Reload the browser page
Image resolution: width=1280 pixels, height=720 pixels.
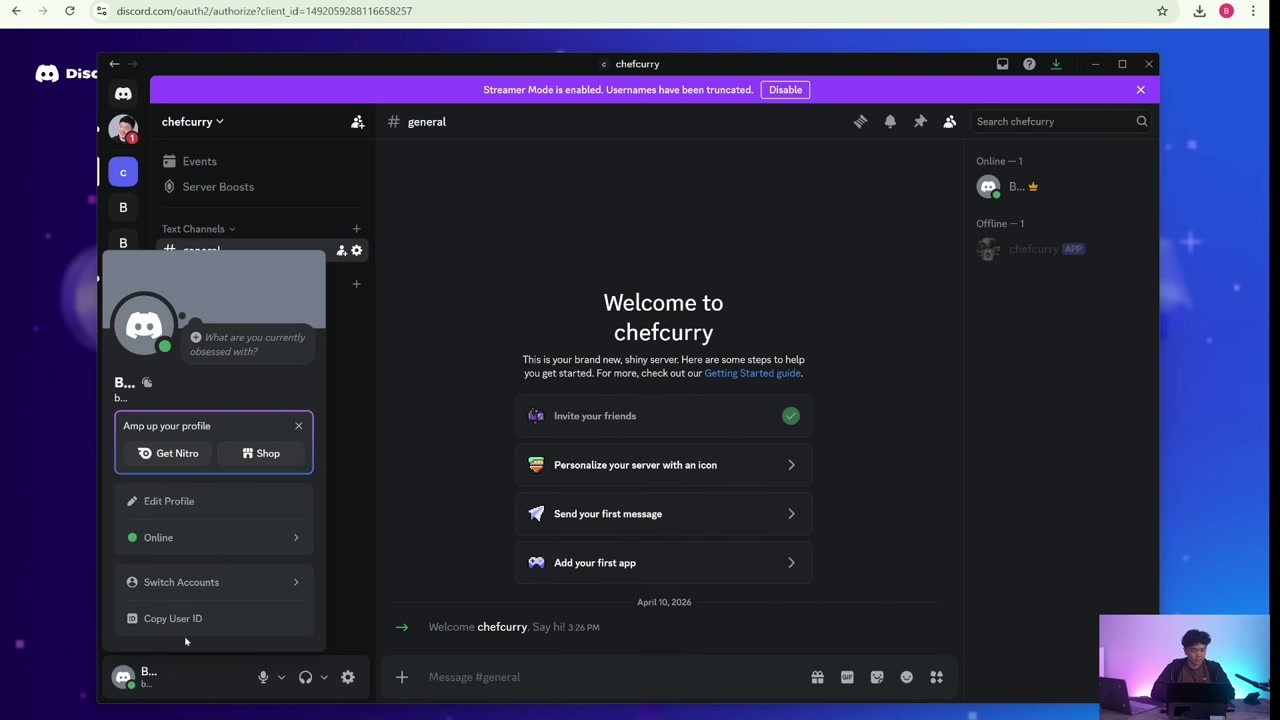[69, 11]
